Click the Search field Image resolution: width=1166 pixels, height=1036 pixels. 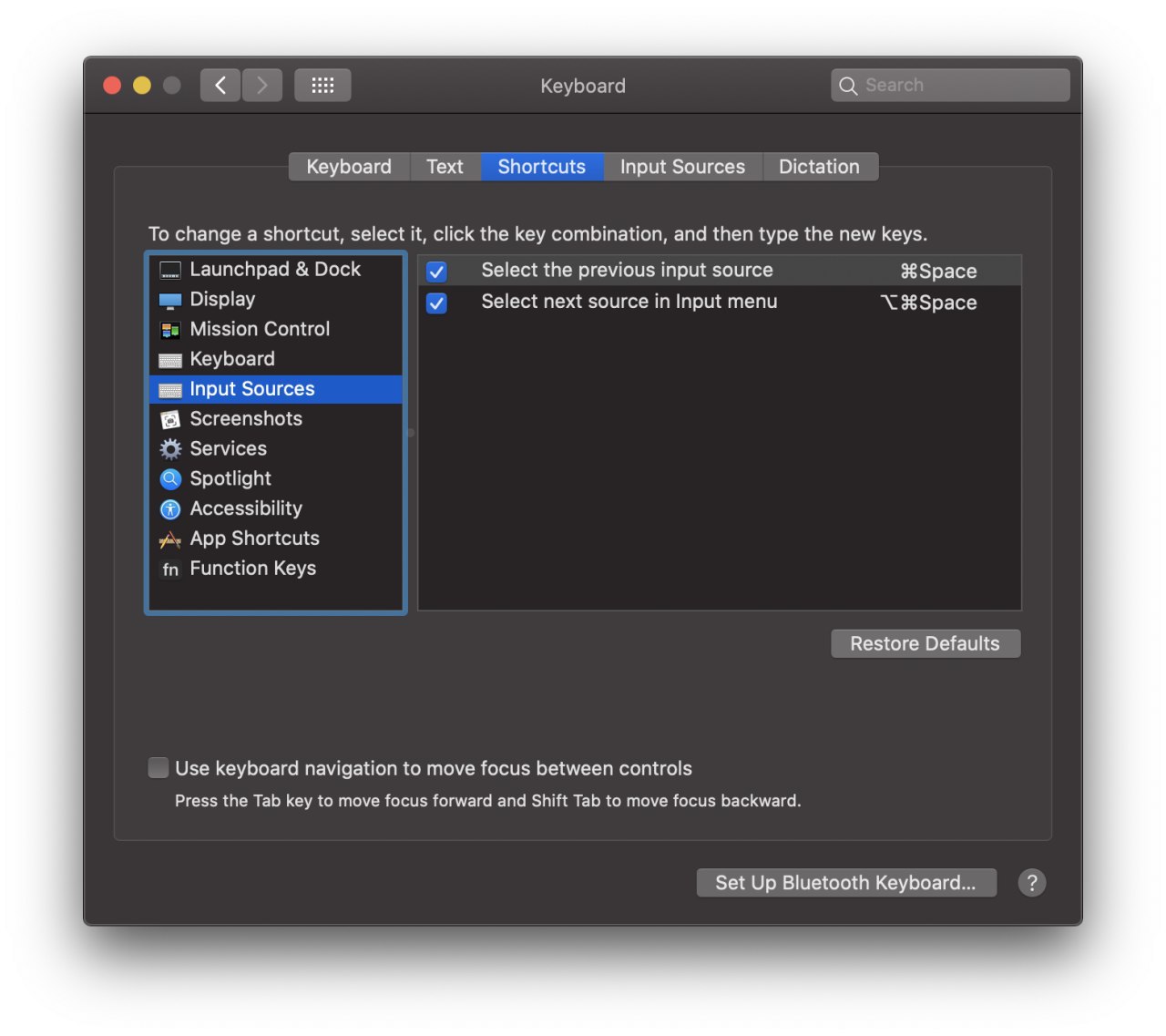[950, 86]
